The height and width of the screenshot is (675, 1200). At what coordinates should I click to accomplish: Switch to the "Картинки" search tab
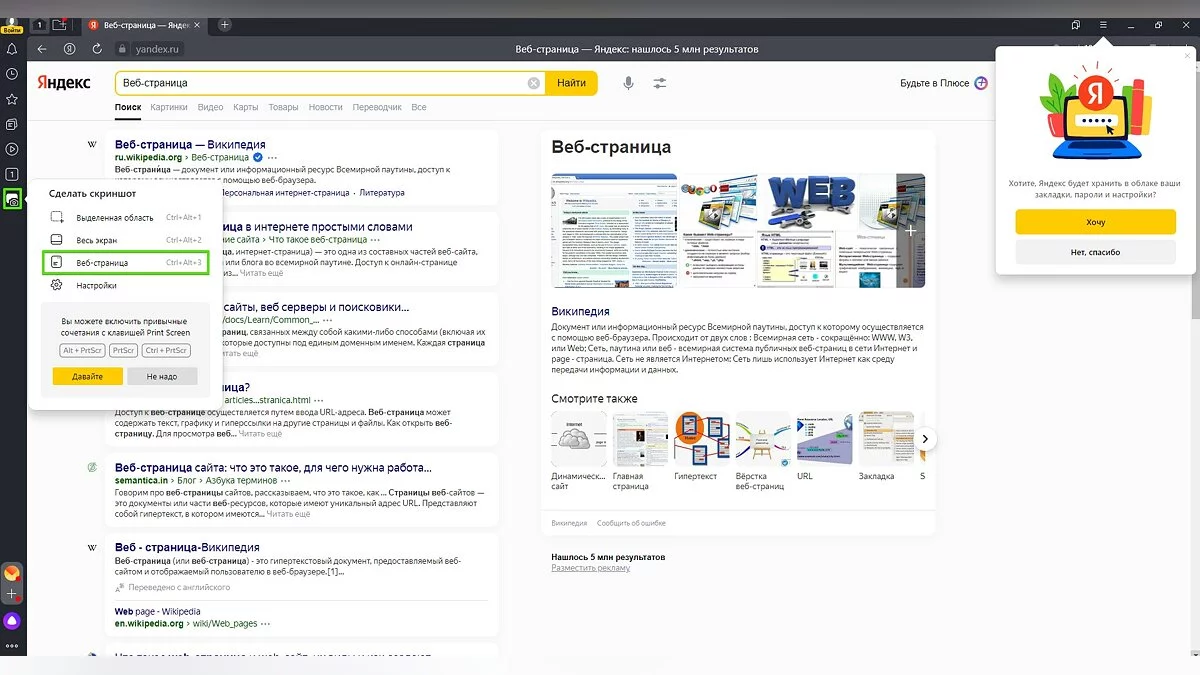coord(169,107)
